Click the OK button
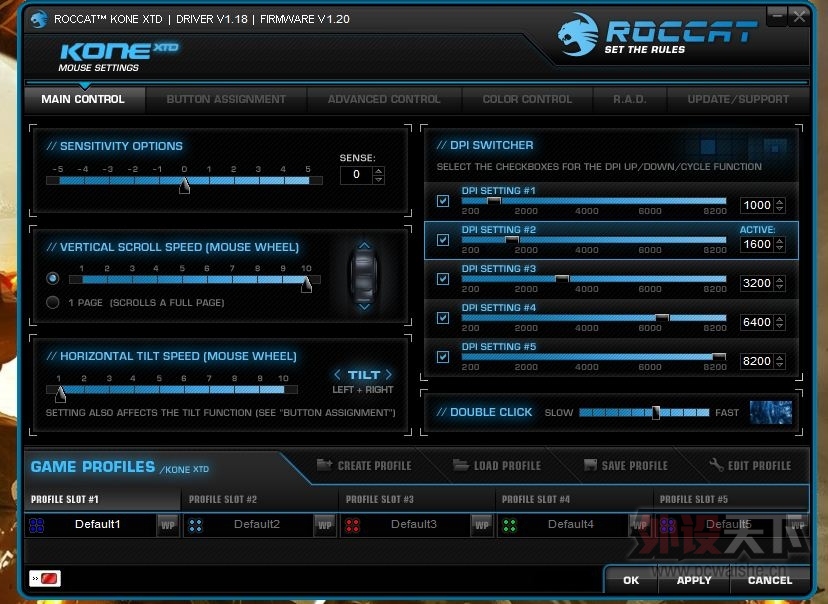 (x=631, y=580)
